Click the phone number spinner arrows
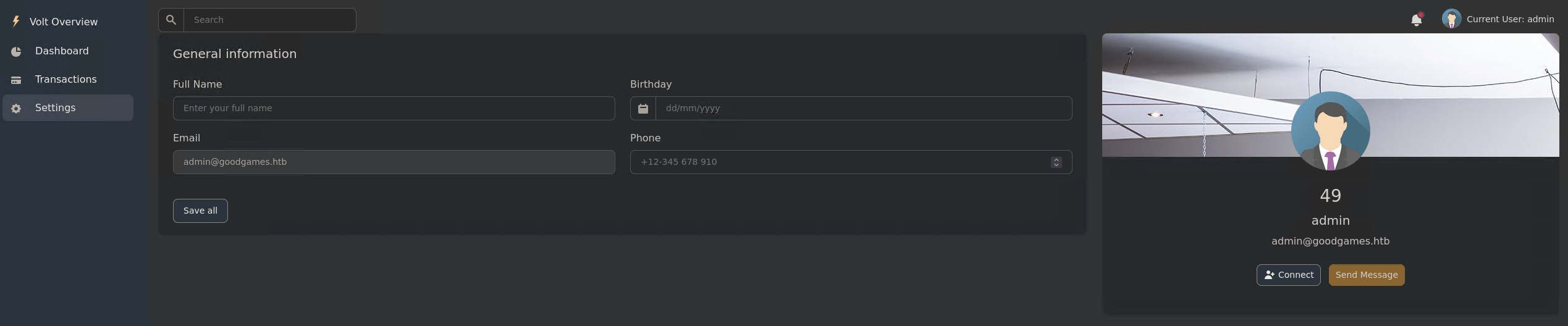1568x326 pixels. click(1056, 162)
